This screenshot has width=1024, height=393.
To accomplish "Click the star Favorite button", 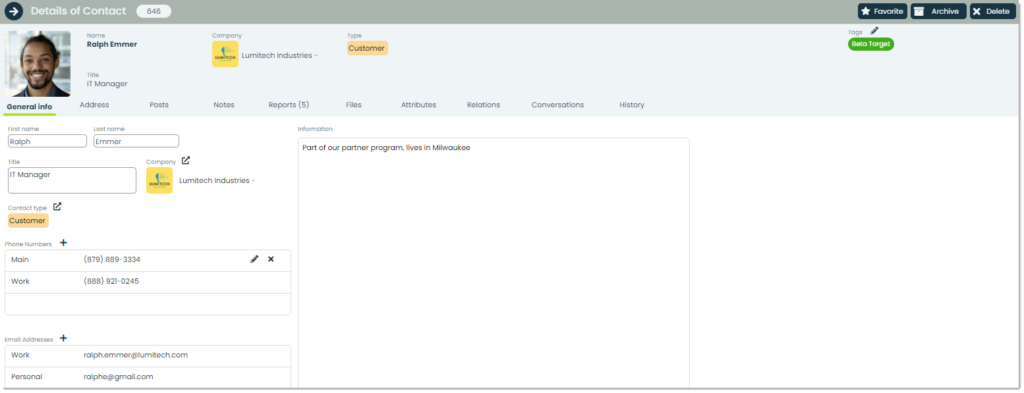I will click(x=882, y=11).
